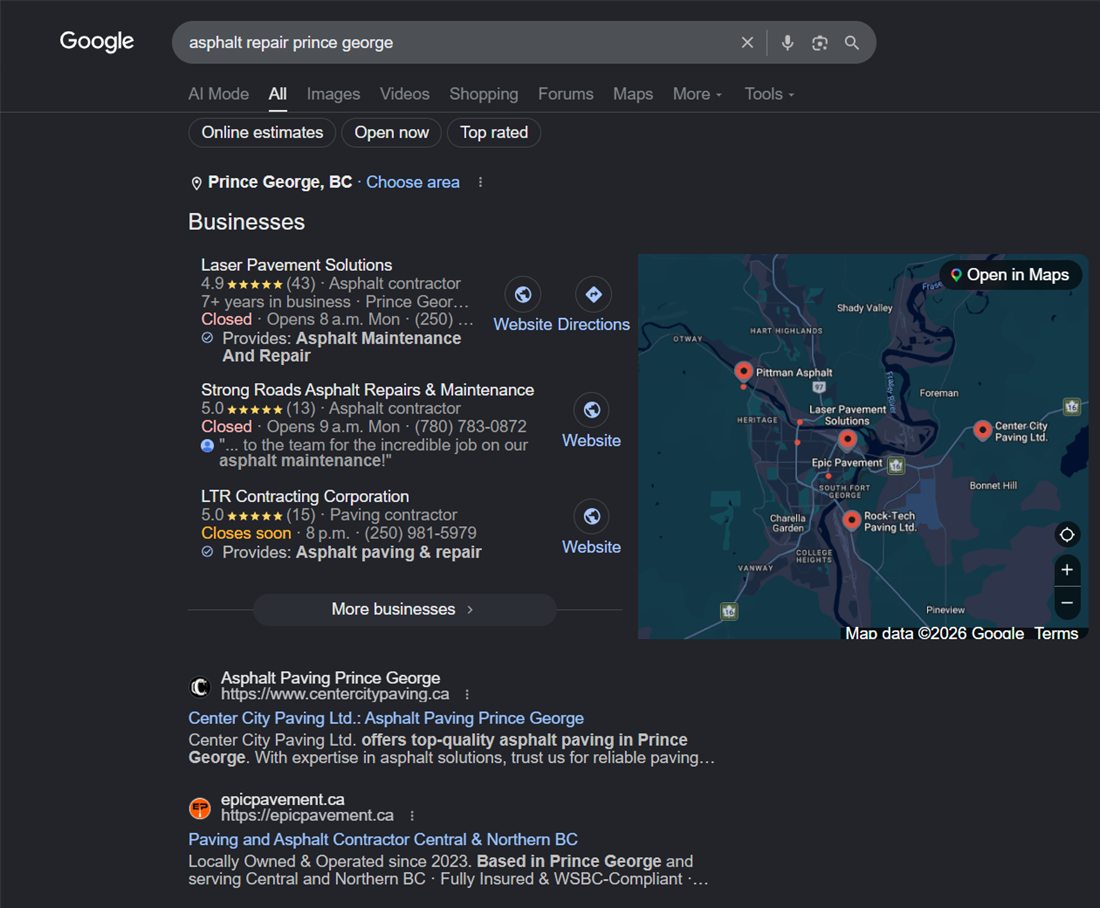
Task: Click the Choose area link
Action: [x=412, y=182]
